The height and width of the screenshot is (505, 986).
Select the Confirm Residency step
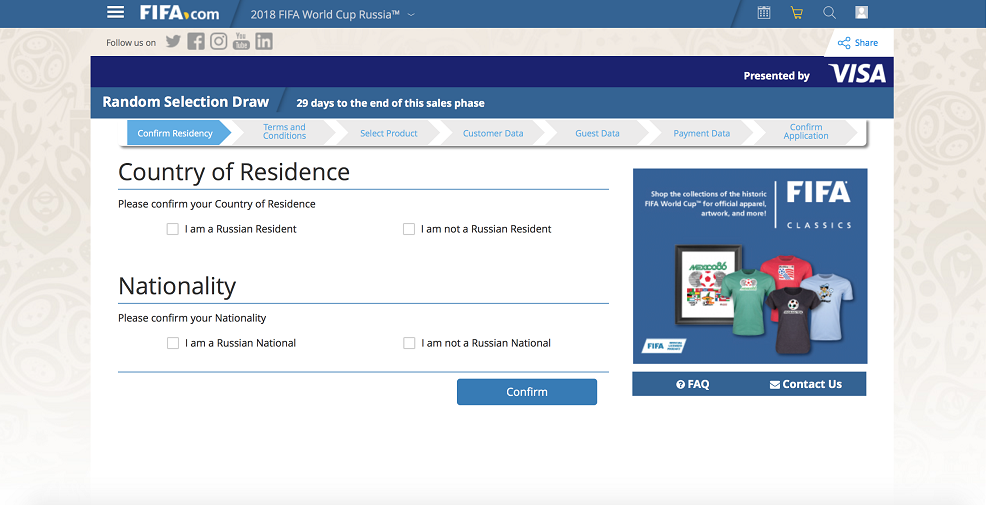(x=179, y=133)
